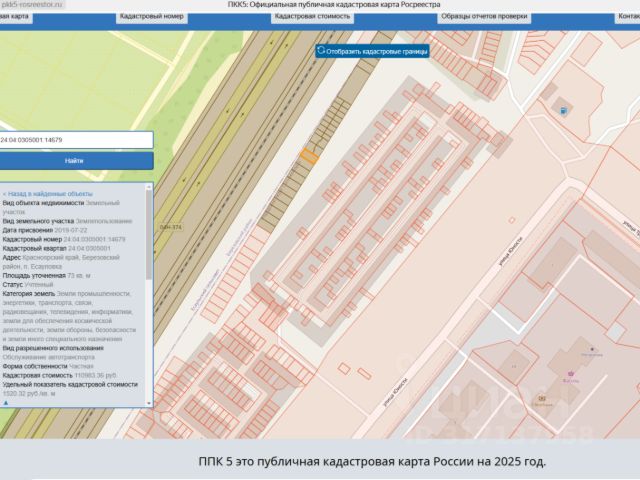The height and width of the screenshot is (480, 640).
Task: Click the Удельный показатель кадастровой стоимости row
Action: click(70, 389)
